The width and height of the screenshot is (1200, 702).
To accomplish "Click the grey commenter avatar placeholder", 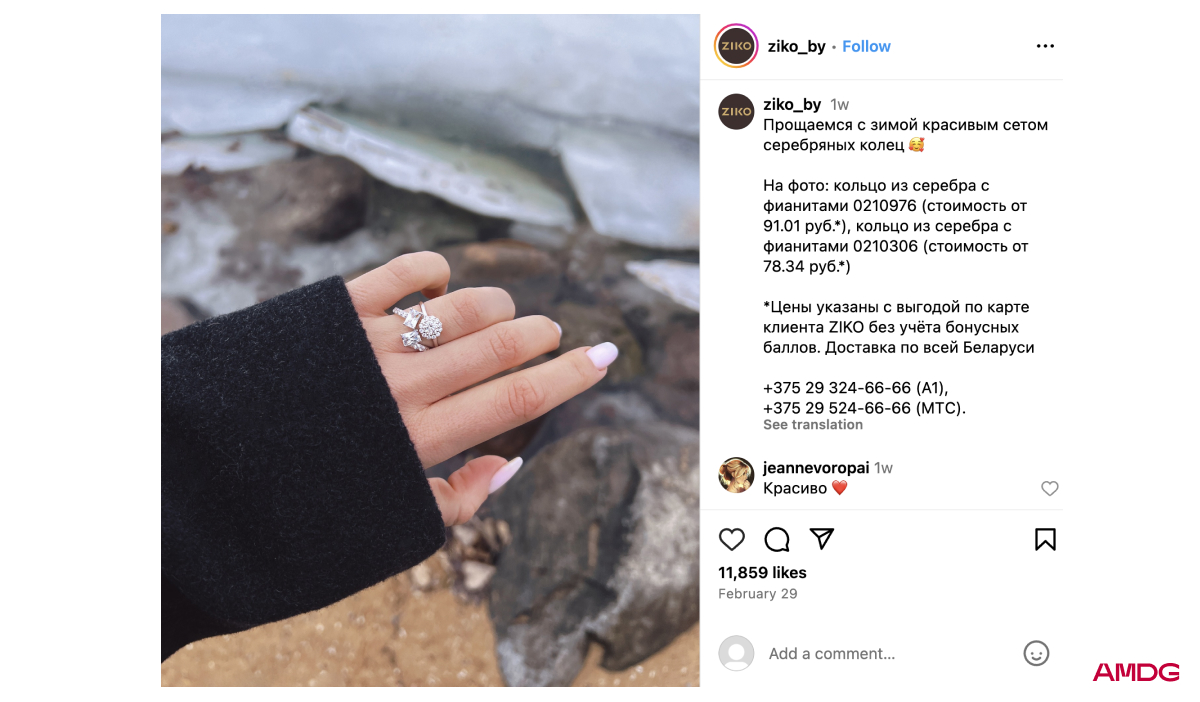I will [736, 653].
